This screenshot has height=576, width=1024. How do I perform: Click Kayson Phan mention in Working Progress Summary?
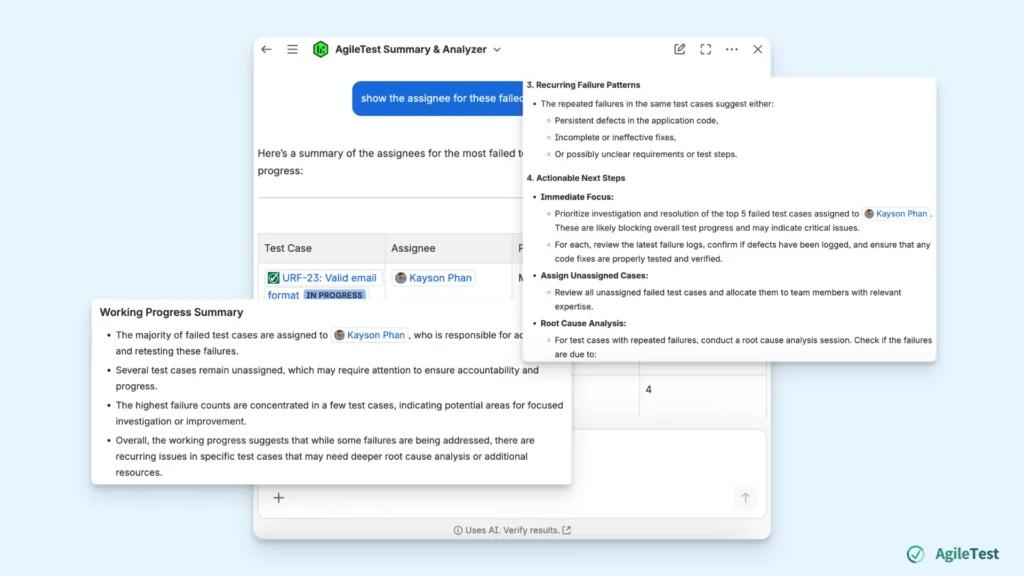(x=370, y=335)
